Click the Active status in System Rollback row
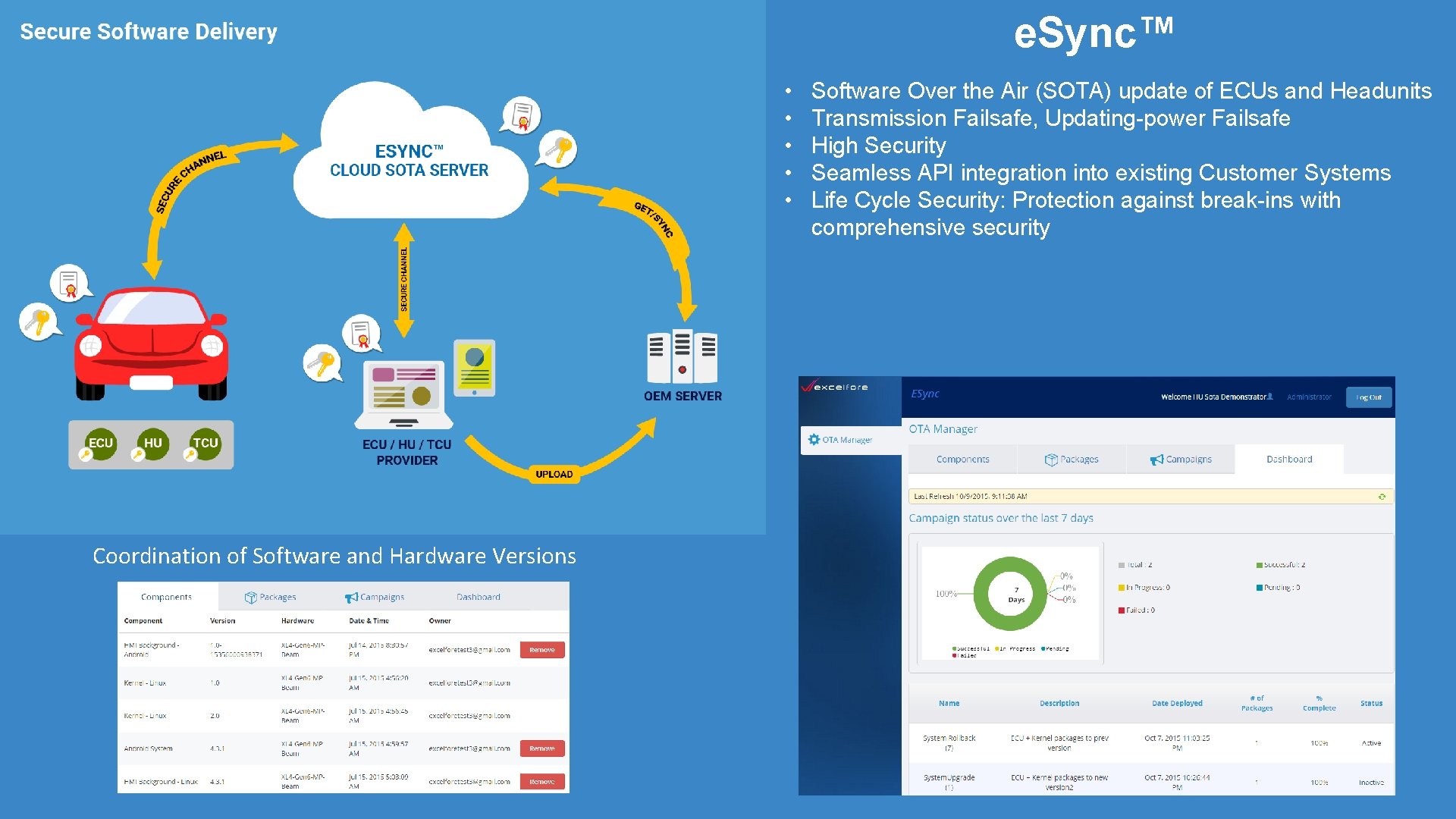This screenshot has height=819, width=1456. 1371,743
